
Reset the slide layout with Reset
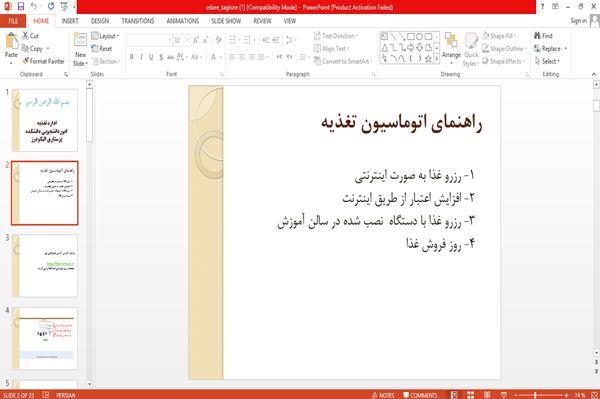(102, 49)
